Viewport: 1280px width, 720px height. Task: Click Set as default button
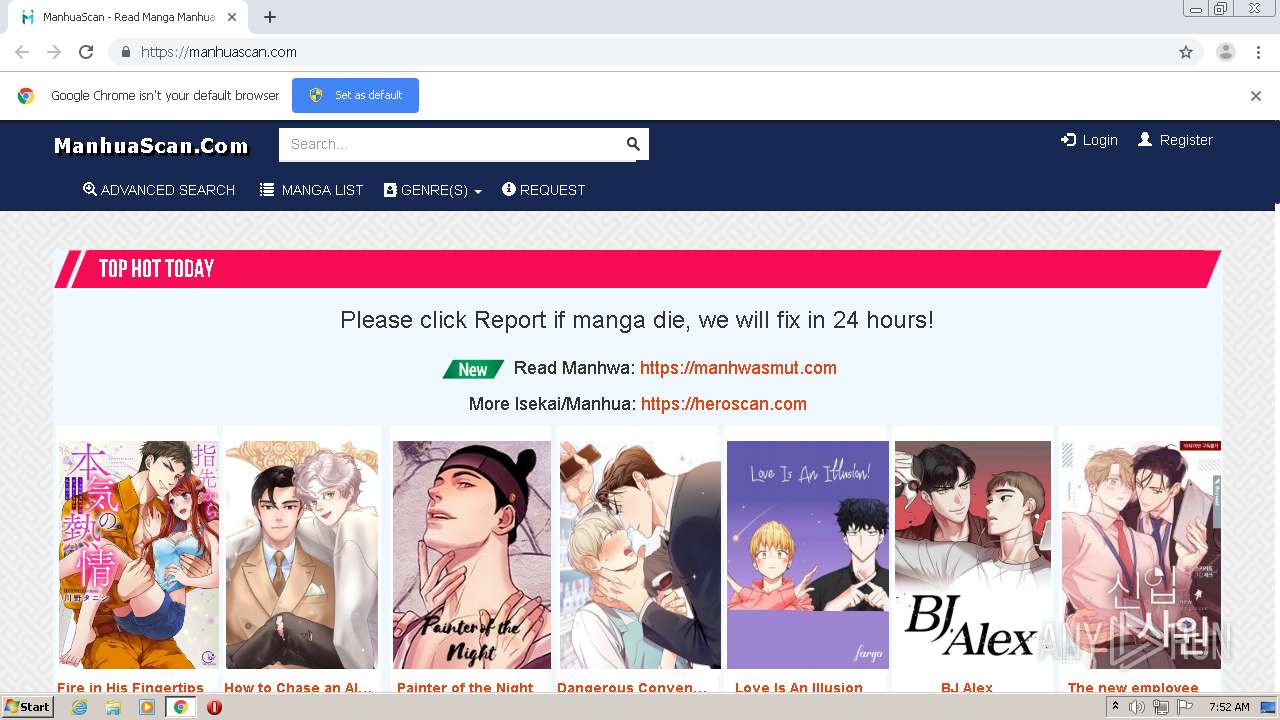tap(355, 95)
